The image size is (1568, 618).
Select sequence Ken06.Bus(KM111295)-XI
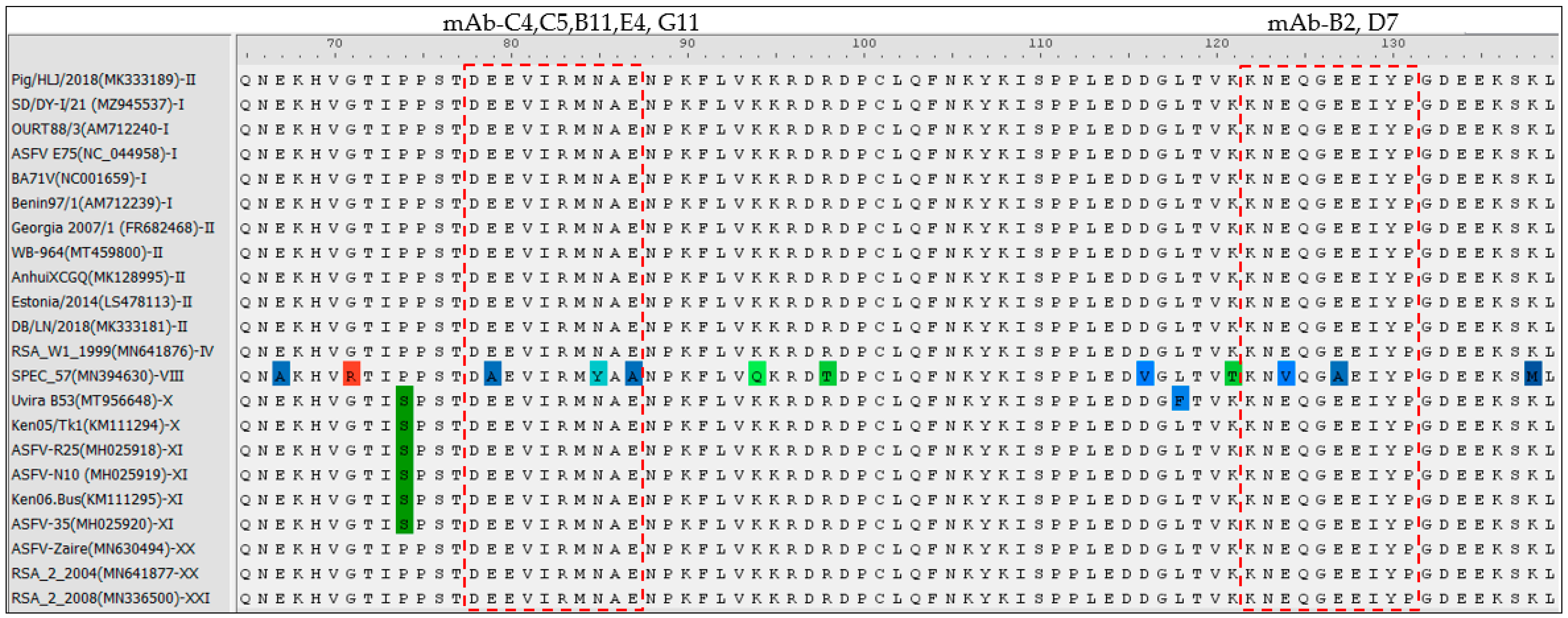[97, 500]
